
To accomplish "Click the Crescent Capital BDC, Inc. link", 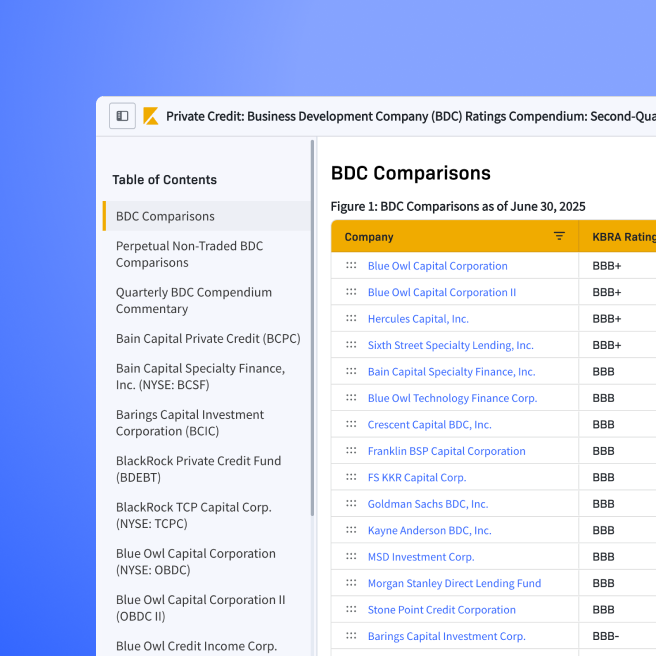I will pyautogui.click(x=430, y=425).
